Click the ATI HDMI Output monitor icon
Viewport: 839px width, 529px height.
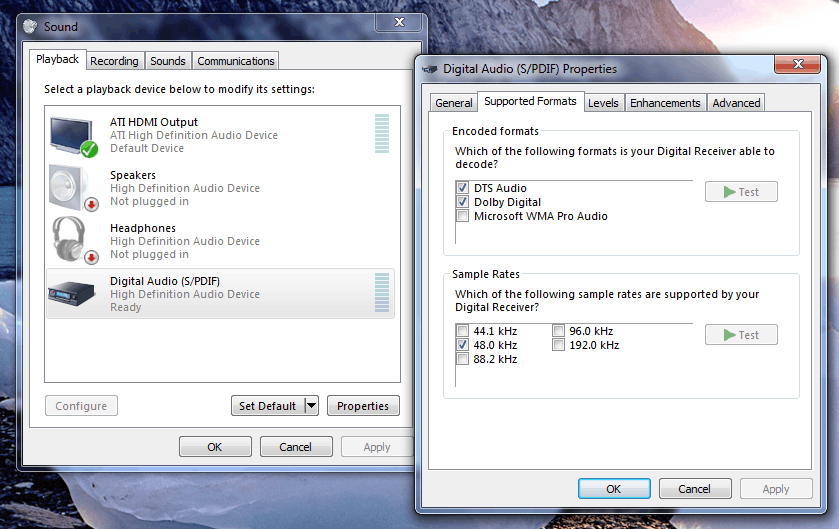click(x=73, y=136)
